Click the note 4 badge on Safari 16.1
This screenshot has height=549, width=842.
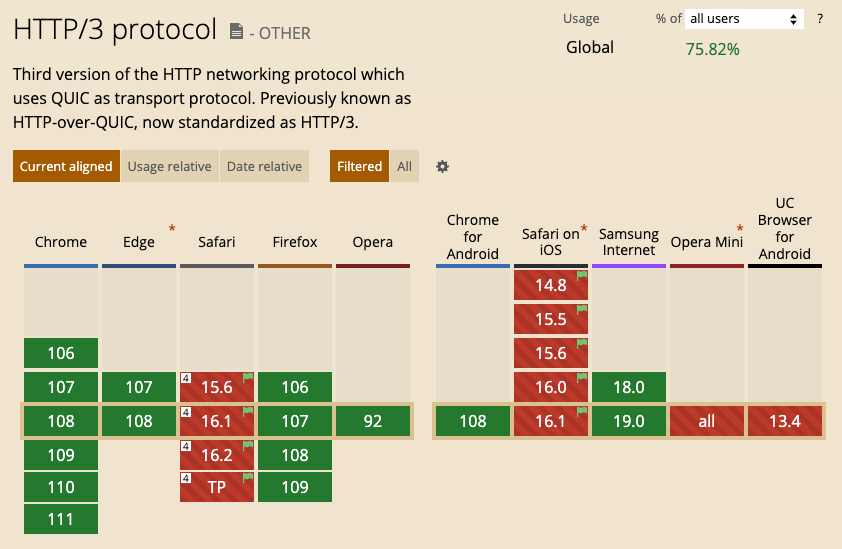pyautogui.click(x=185, y=412)
